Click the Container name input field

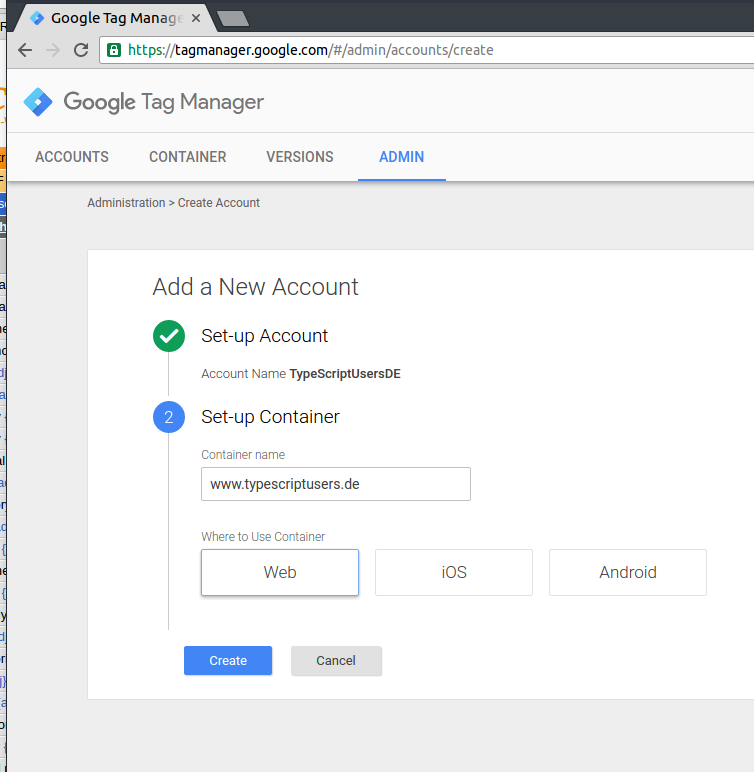[336, 484]
